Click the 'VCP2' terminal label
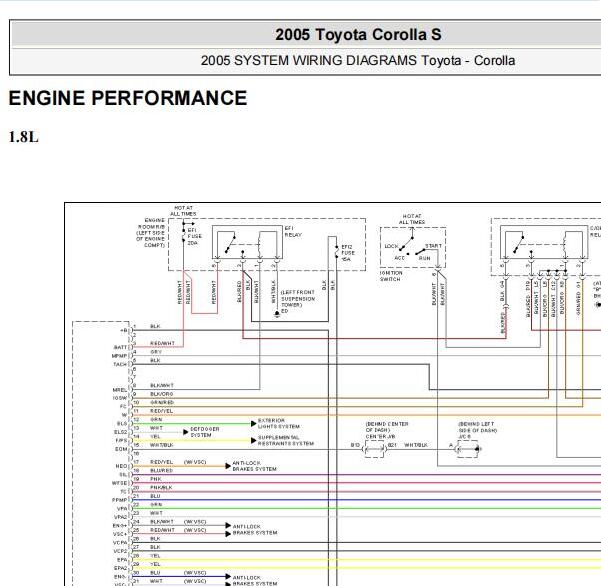 click(x=120, y=551)
